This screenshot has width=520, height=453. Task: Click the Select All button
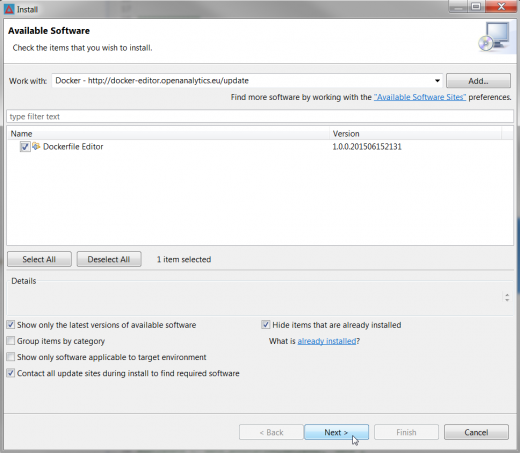(x=39, y=259)
